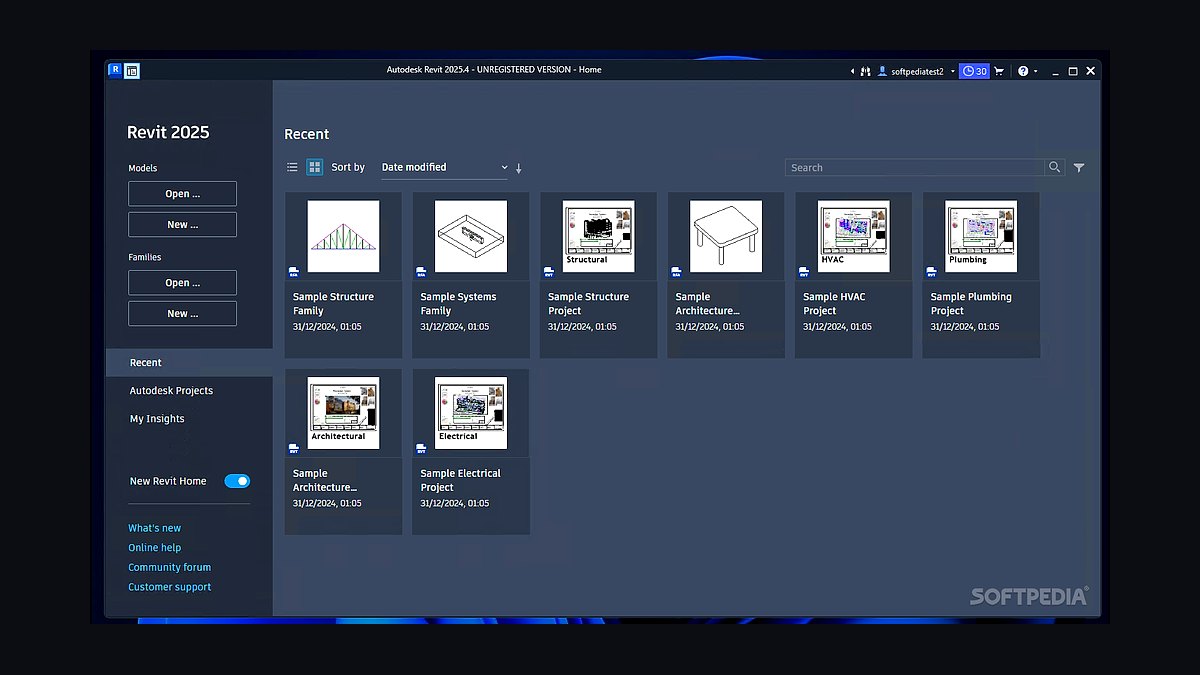
Task: Maximize the Revit window
Action: pos(1073,72)
